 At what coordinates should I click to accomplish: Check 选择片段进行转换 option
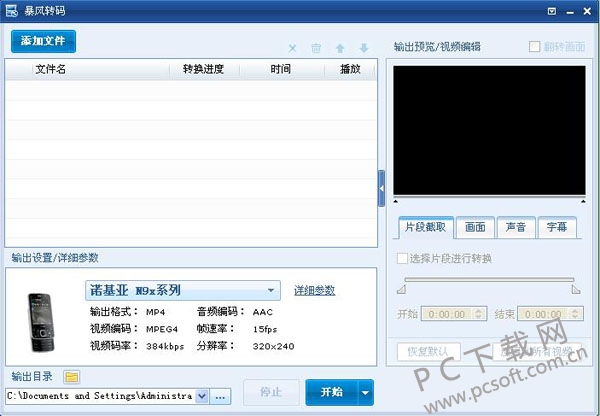pos(402,258)
